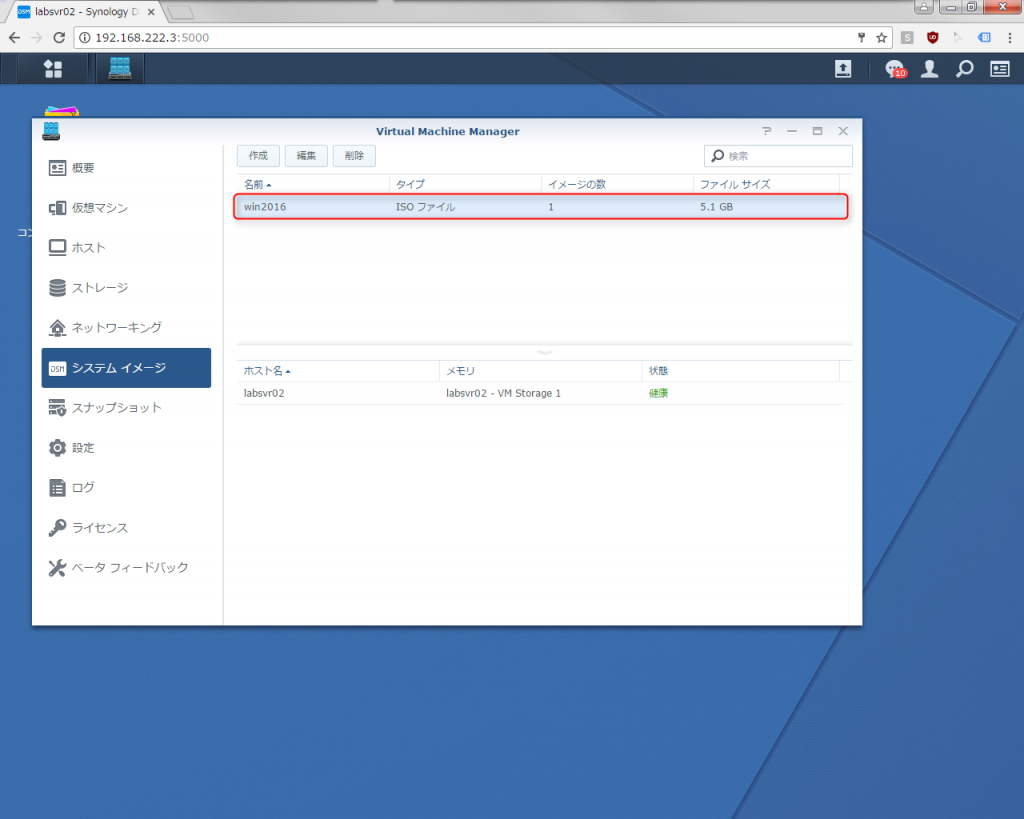The width and height of the screenshot is (1024, 819).
Task: Click the ISO ファイル type cell
Action: point(425,207)
